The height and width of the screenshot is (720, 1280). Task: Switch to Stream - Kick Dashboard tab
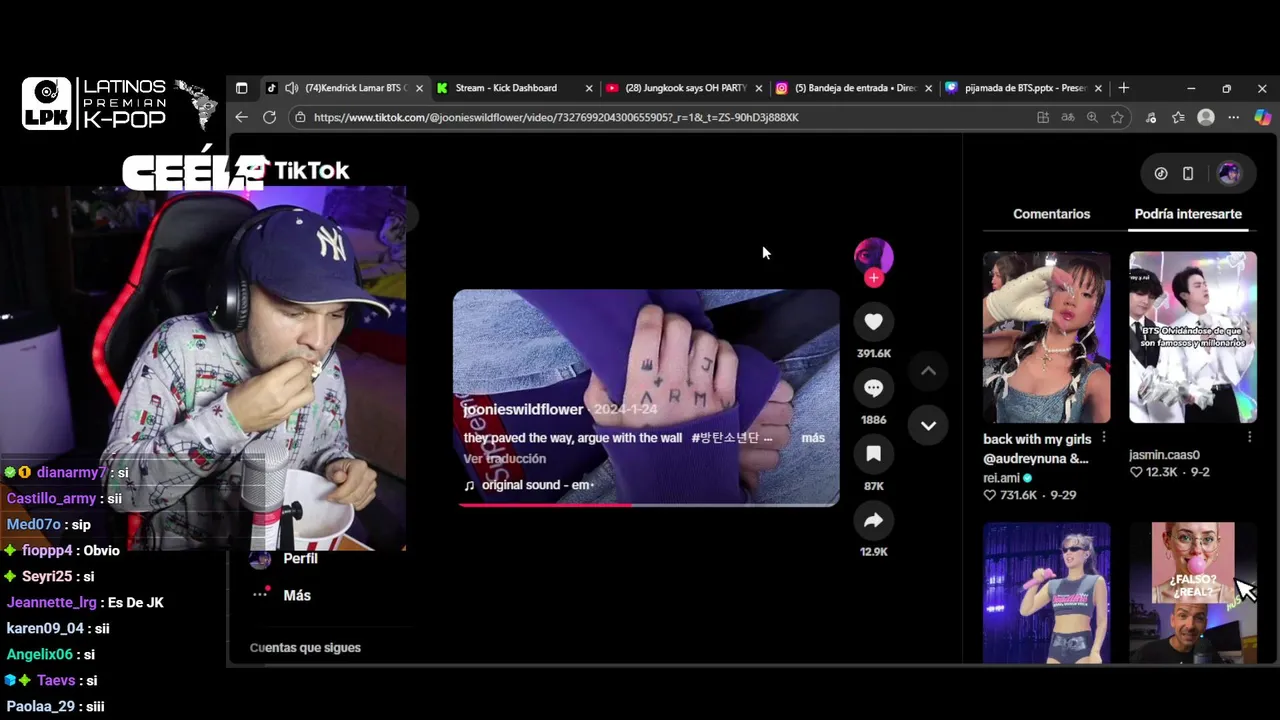pos(515,88)
